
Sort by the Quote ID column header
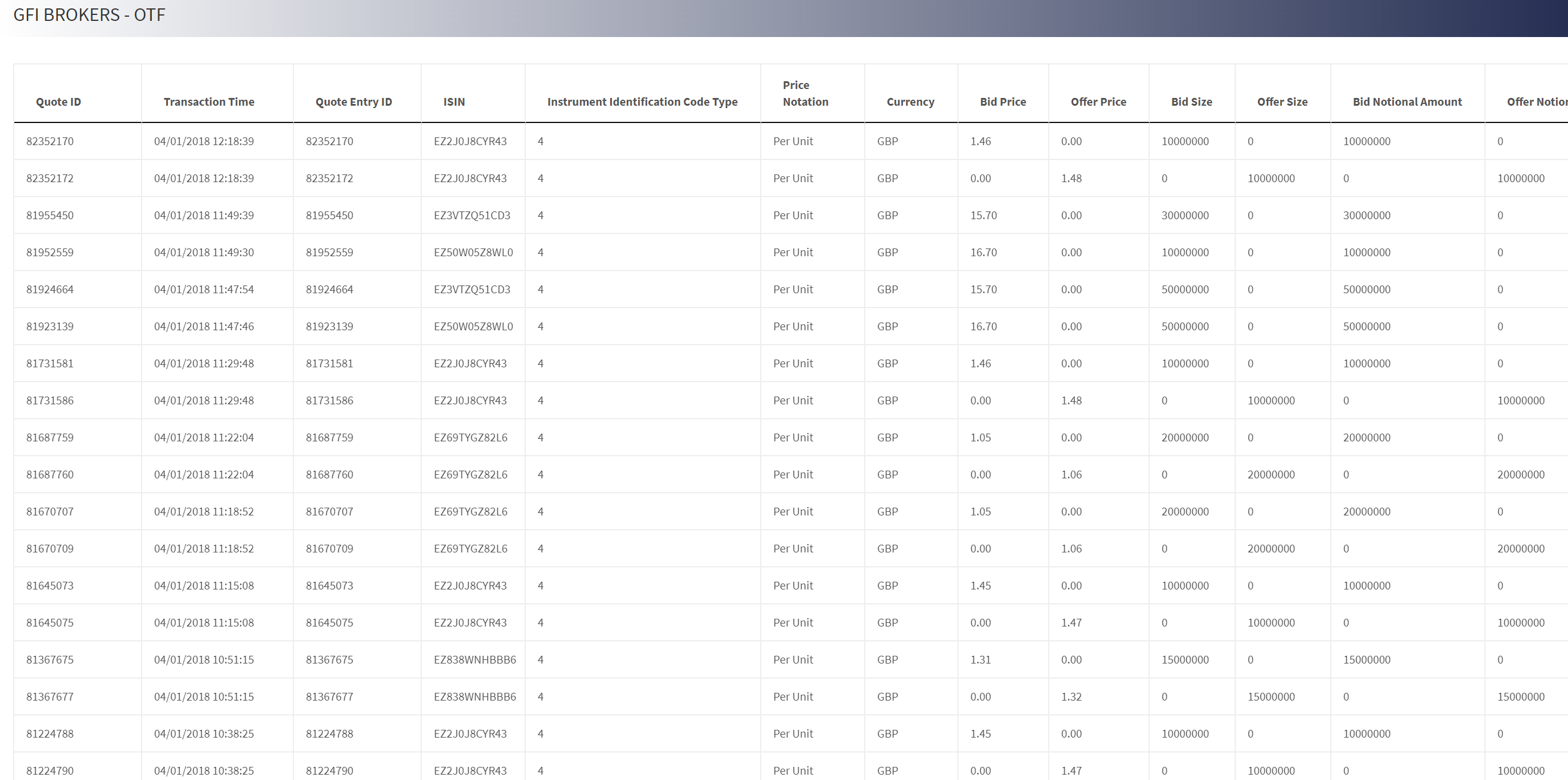click(x=59, y=102)
